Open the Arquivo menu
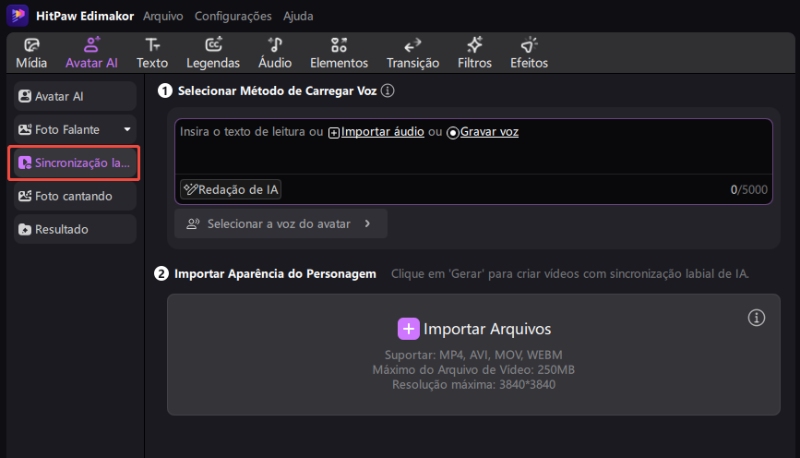The height and width of the screenshot is (458, 800). (x=163, y=16)
